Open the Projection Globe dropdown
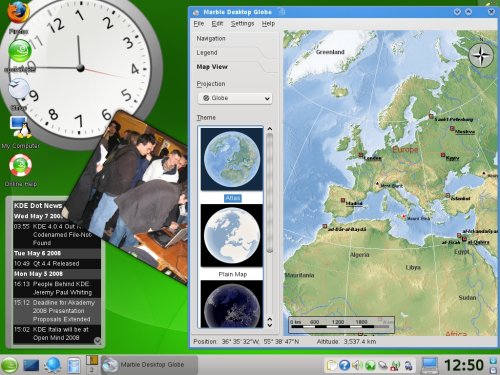Screen dimensions: 500x375 (x=235, y=98)
